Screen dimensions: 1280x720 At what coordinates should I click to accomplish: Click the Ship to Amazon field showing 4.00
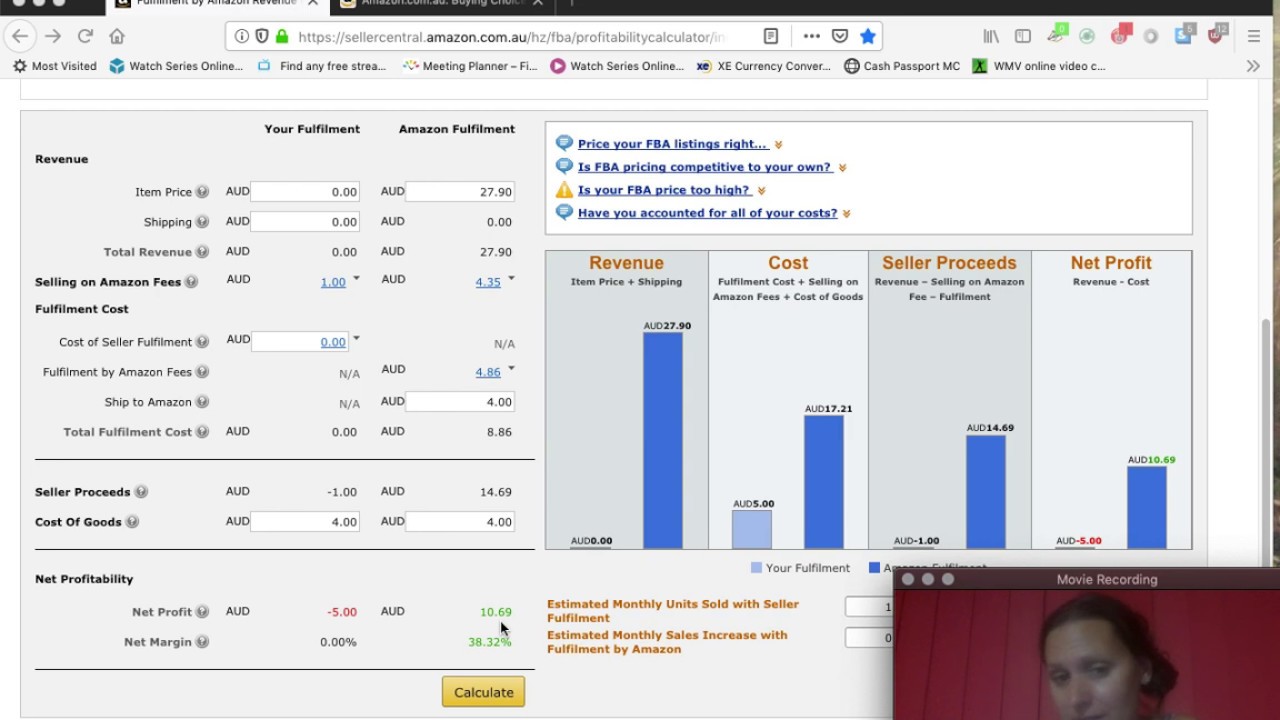[x=460, y=402]
